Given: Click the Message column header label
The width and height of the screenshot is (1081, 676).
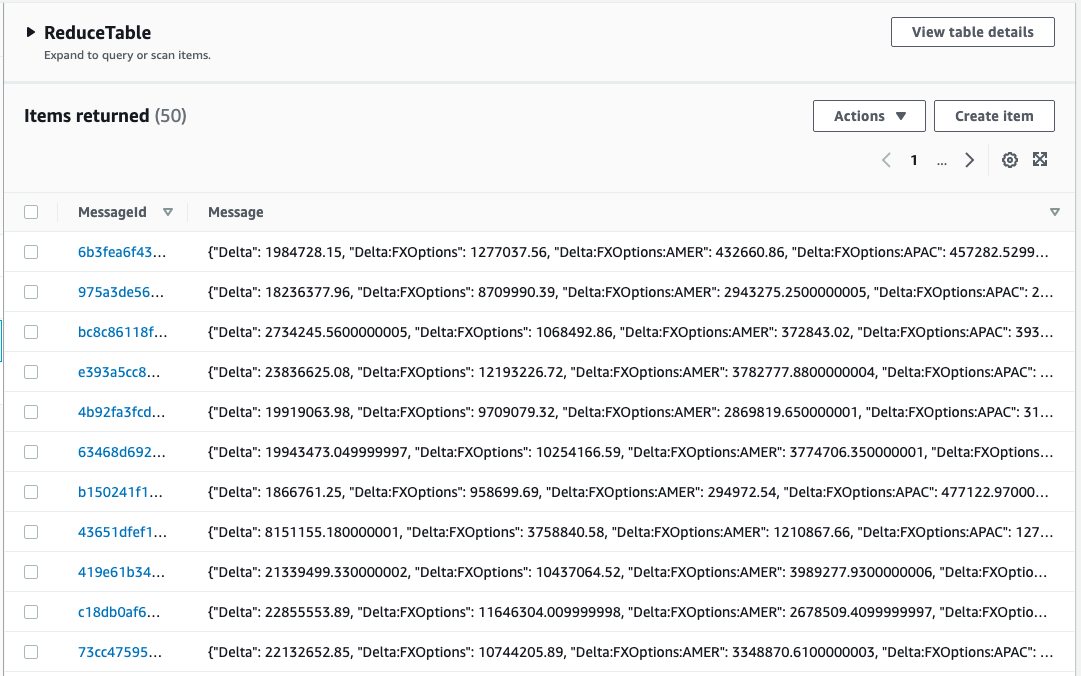Looking at the screenshot, I should point(236,212).
